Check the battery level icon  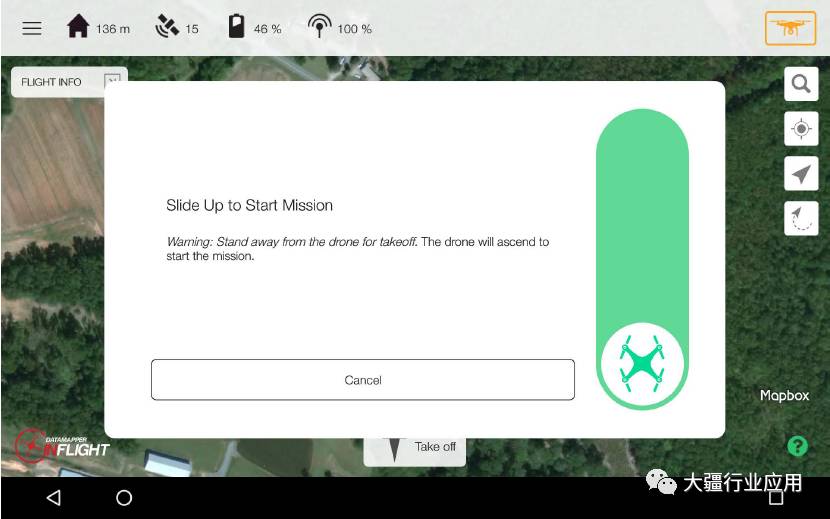236,27
